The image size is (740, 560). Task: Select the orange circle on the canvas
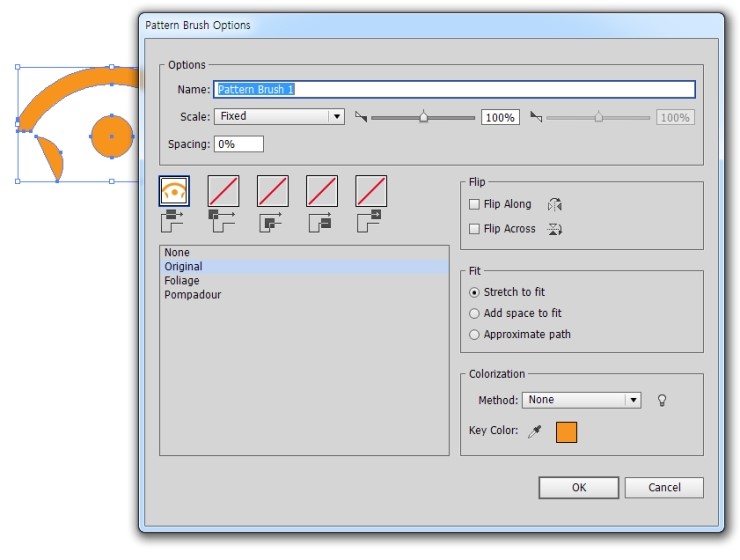(112, 136)
